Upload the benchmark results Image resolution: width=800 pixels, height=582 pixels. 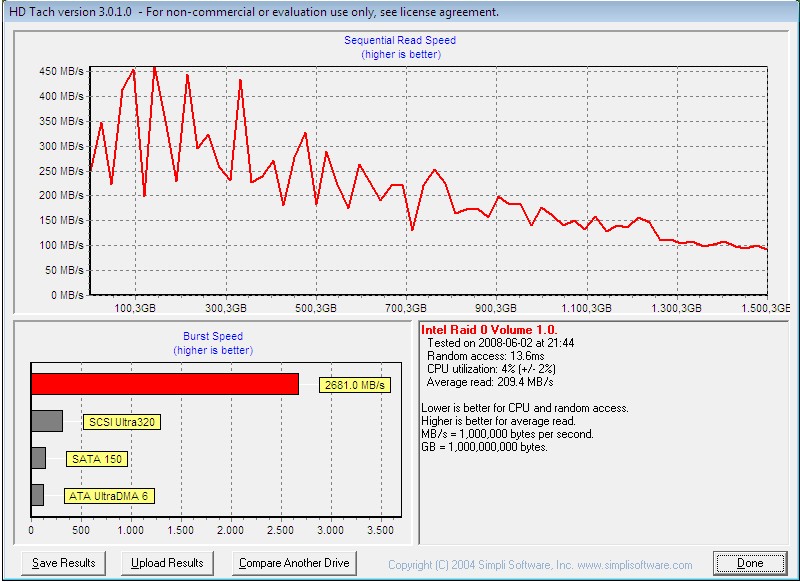167,563
